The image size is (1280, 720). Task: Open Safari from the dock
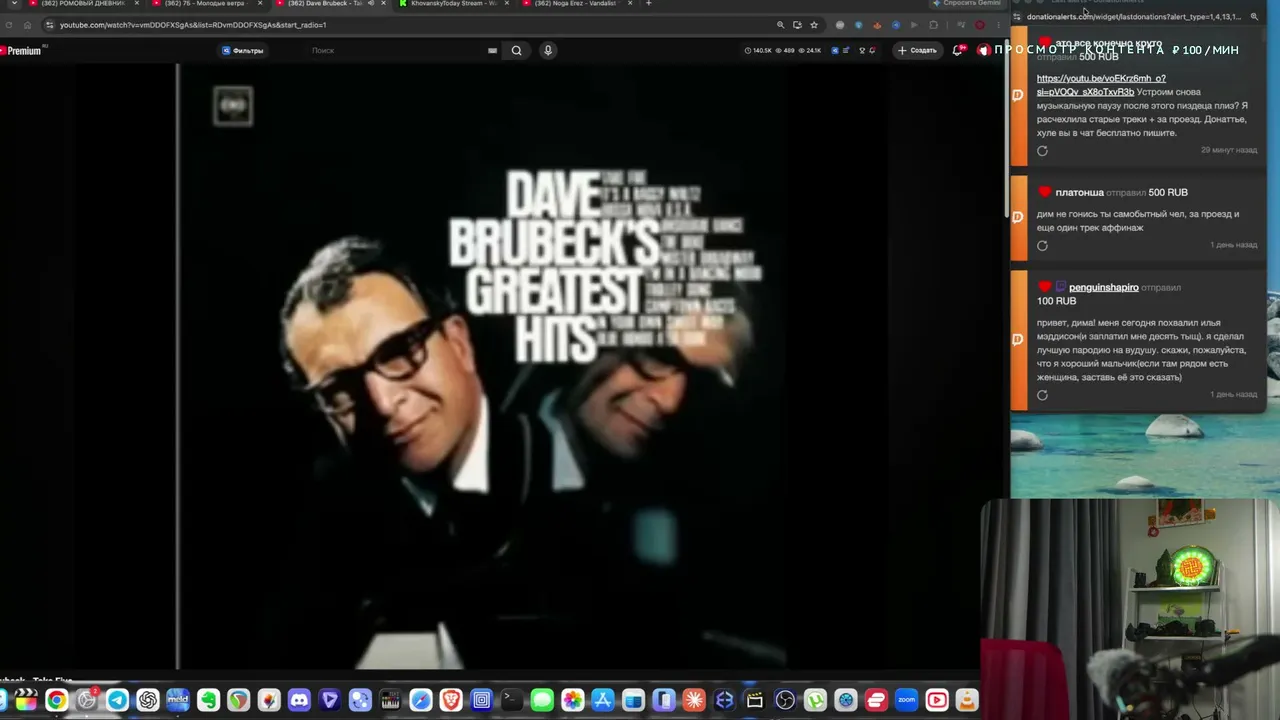coord(421,700)
